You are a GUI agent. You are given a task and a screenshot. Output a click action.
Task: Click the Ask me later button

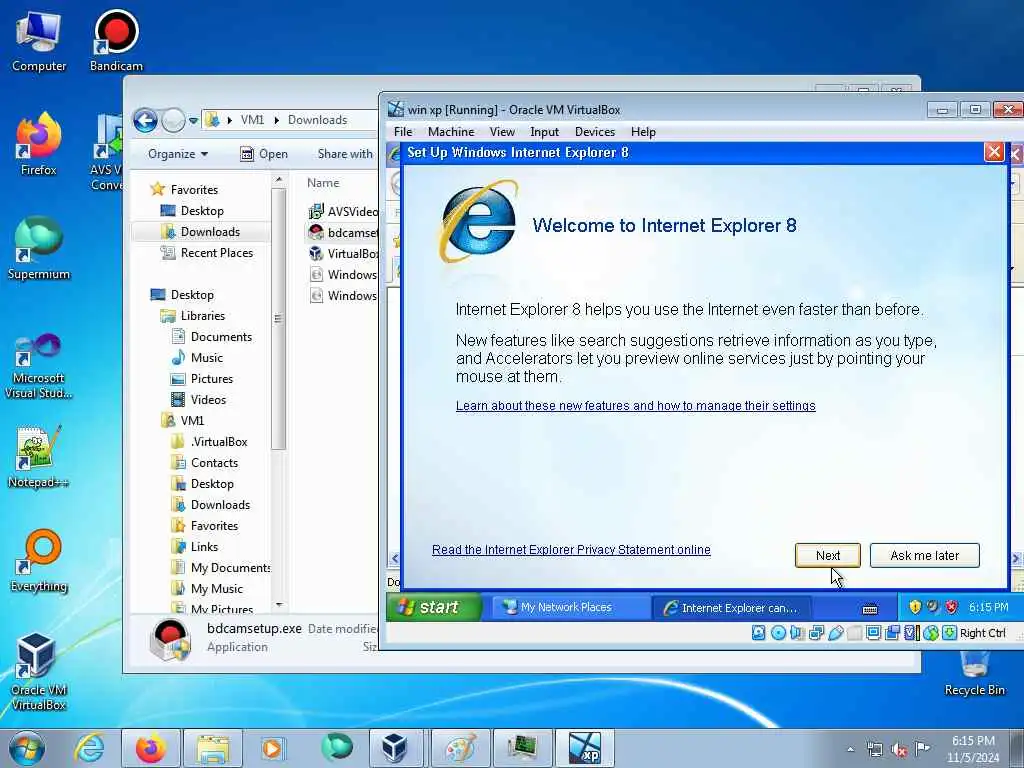[924, 555]
